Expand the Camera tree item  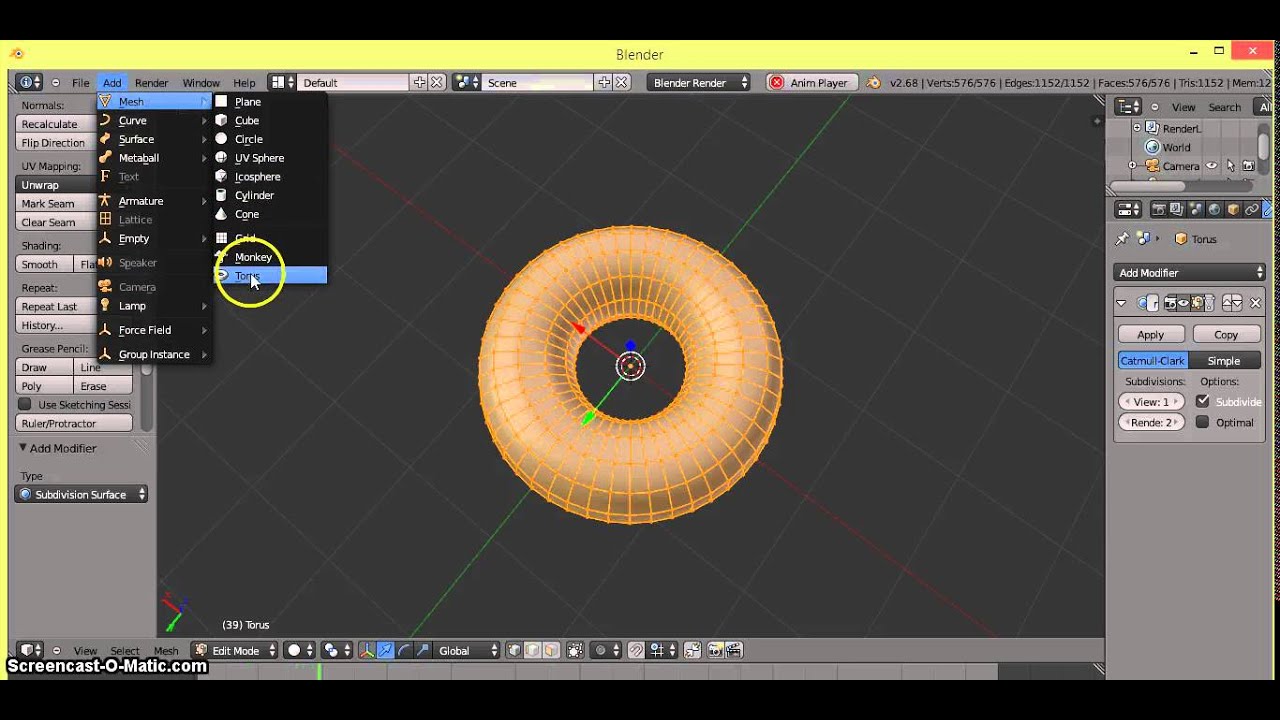click(x=1132, y=165)
